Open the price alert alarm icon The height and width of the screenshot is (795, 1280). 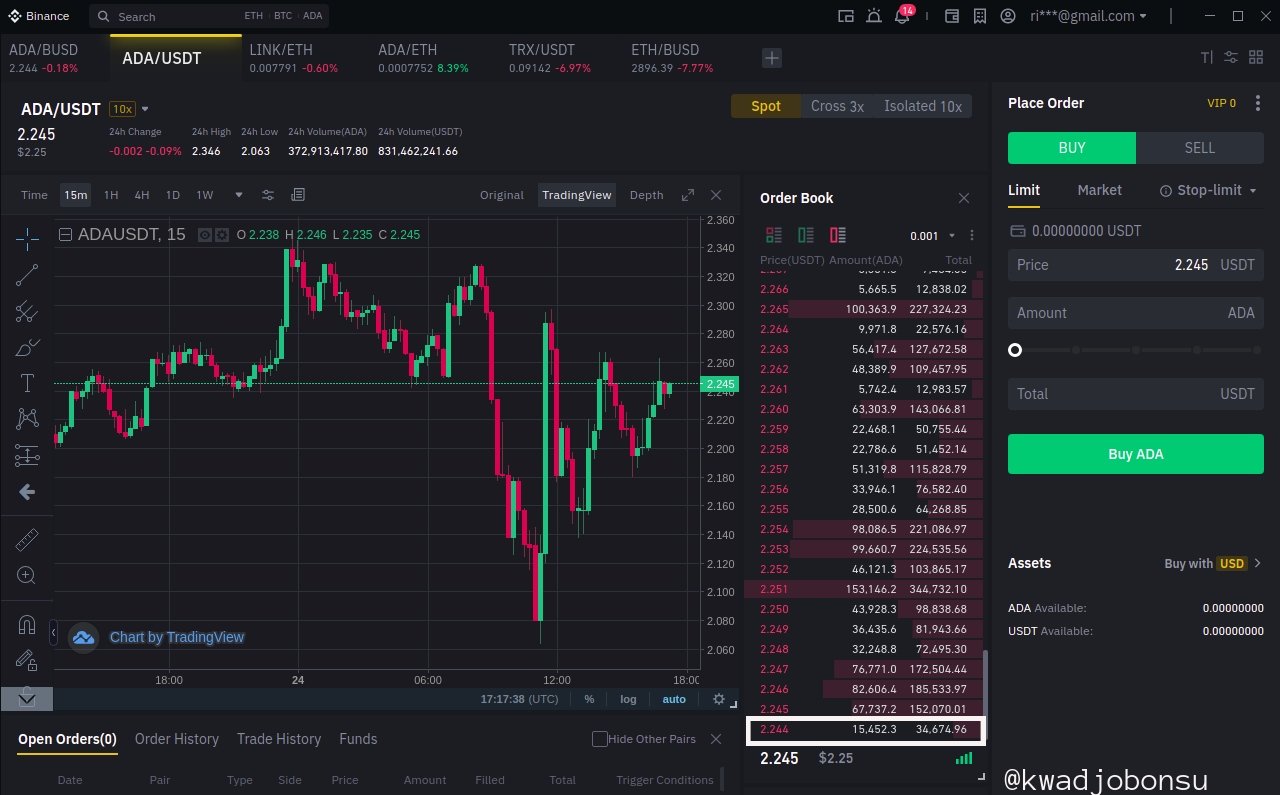point(875,16)
